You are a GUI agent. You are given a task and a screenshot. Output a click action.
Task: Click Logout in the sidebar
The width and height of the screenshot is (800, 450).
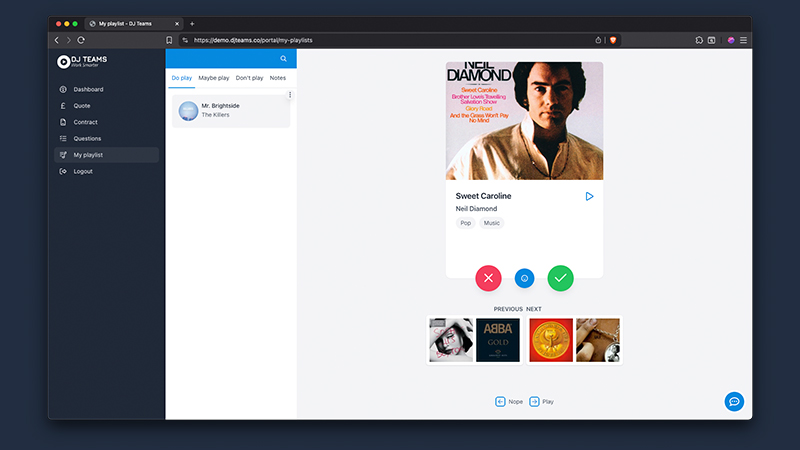(83, 171)
